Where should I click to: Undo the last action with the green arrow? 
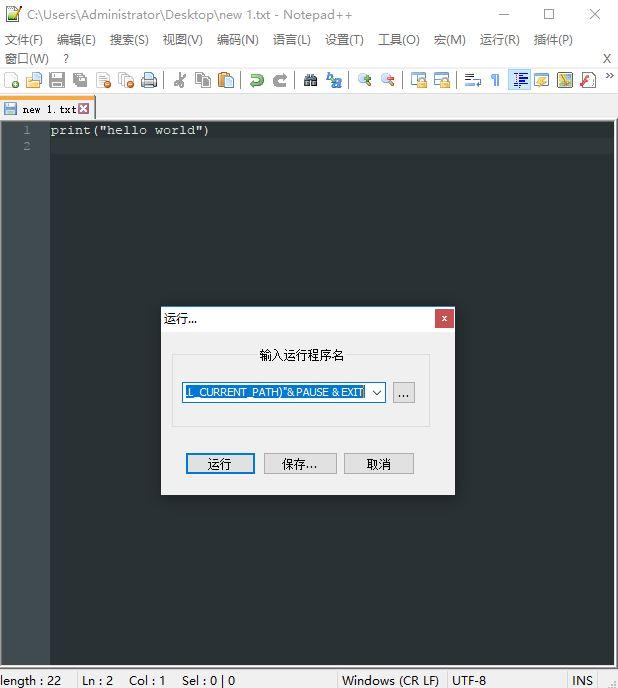point(256,80)
